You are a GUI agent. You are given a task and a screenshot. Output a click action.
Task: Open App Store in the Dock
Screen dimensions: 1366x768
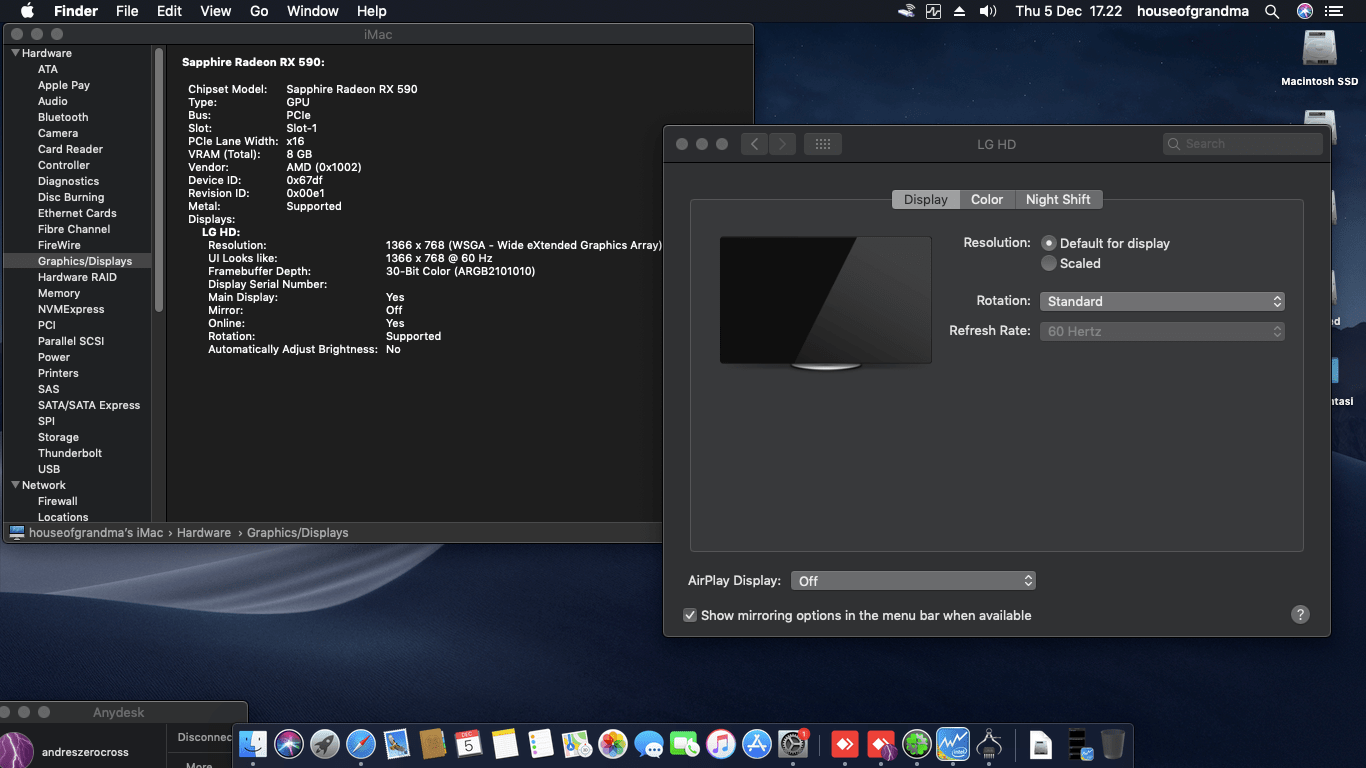pyautogui.click(x=757, y=744)
